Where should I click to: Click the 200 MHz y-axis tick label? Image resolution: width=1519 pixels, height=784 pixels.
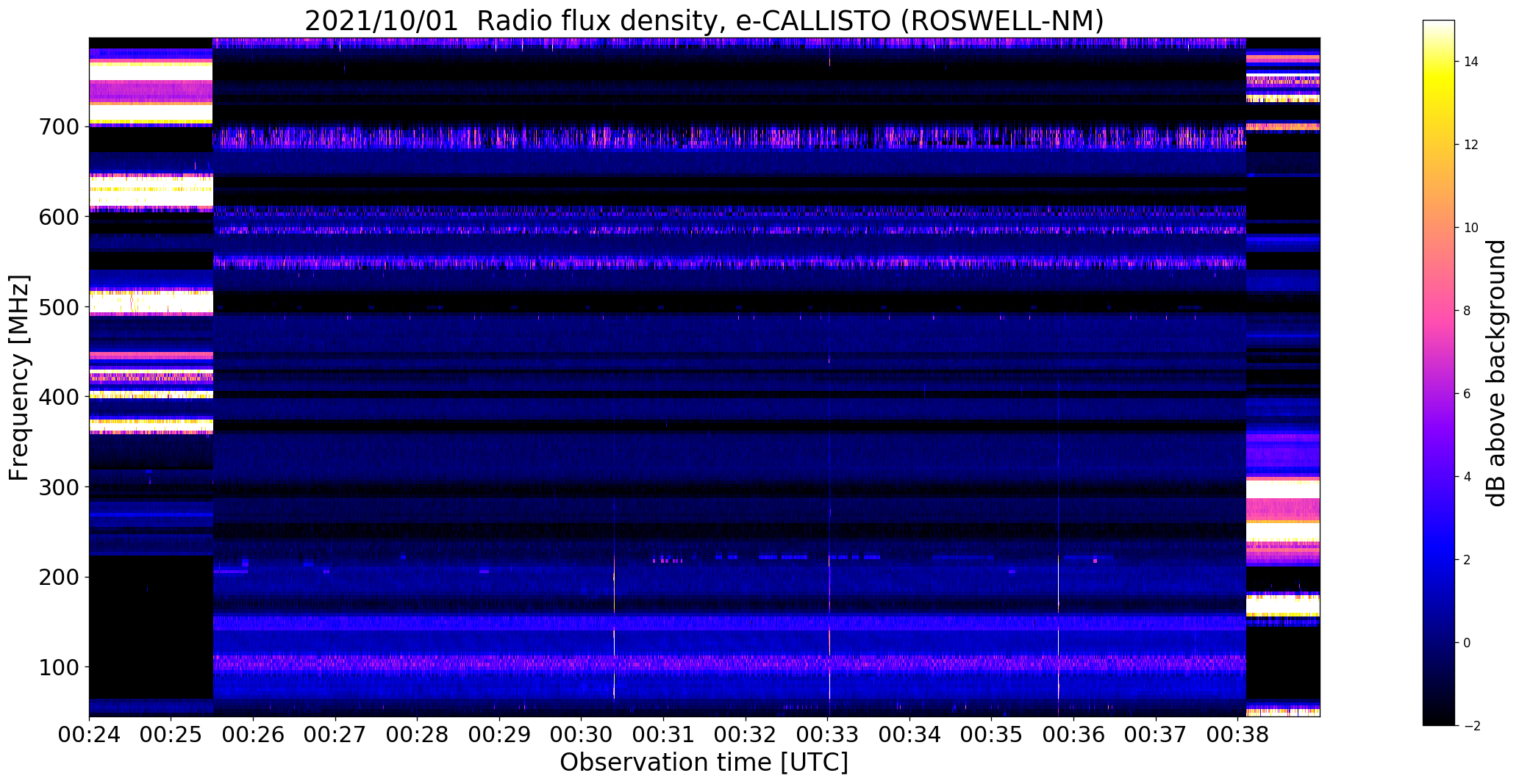point(58,578)
